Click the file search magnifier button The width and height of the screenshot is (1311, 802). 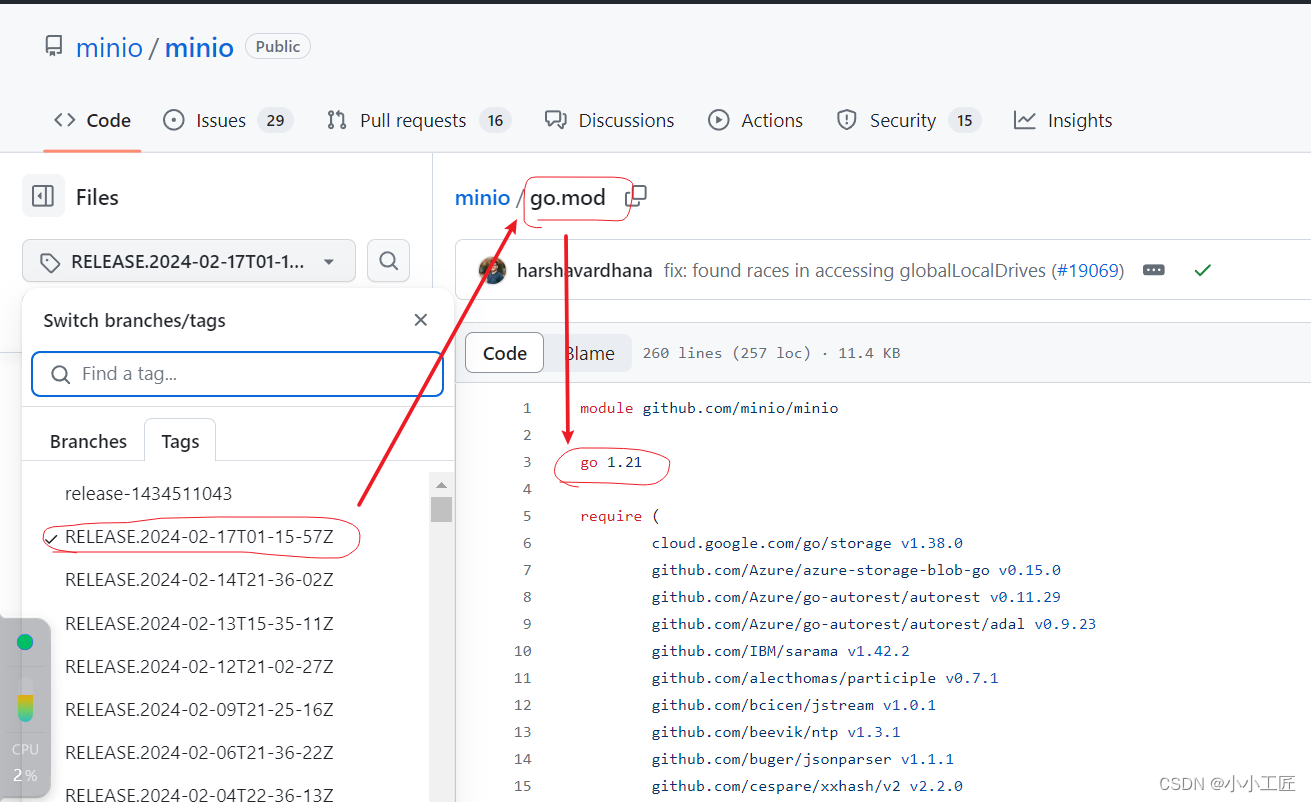[x=389, y=262]
